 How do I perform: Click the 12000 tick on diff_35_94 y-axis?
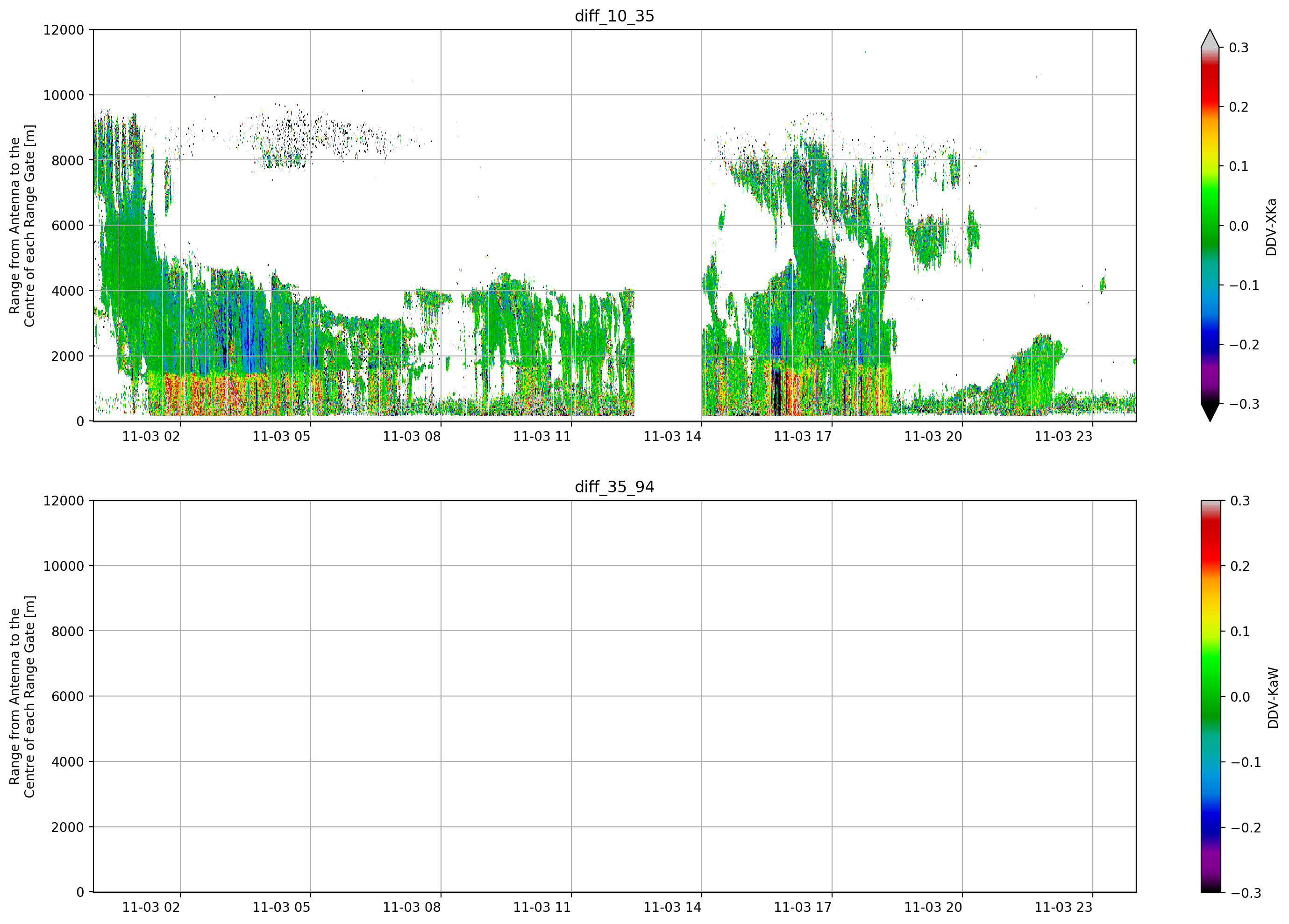coord(64,501)
